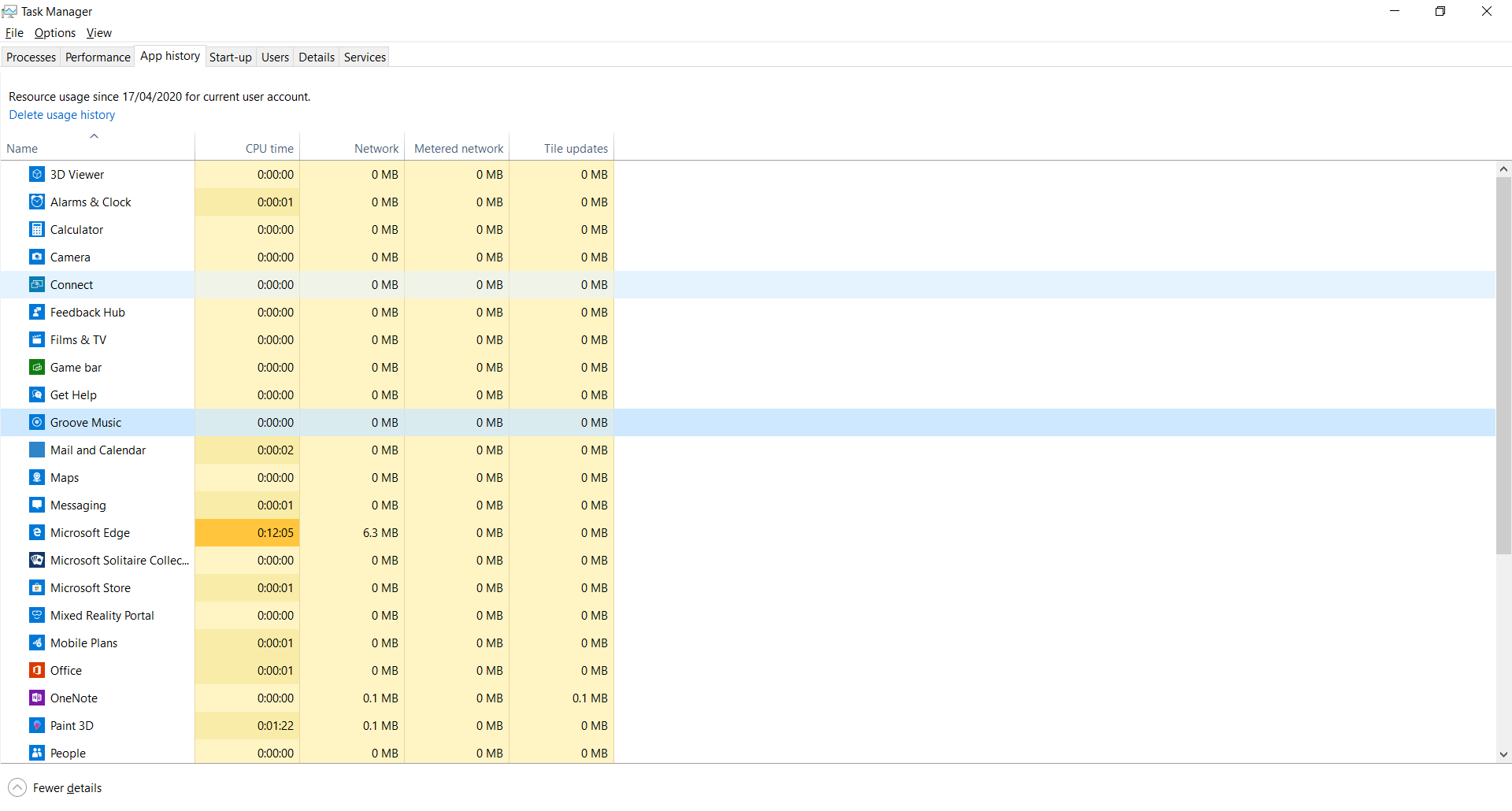This screenshot has height=811, width=1512.
Task: Select the Microsoft Store icon
Action: point(37,587)
